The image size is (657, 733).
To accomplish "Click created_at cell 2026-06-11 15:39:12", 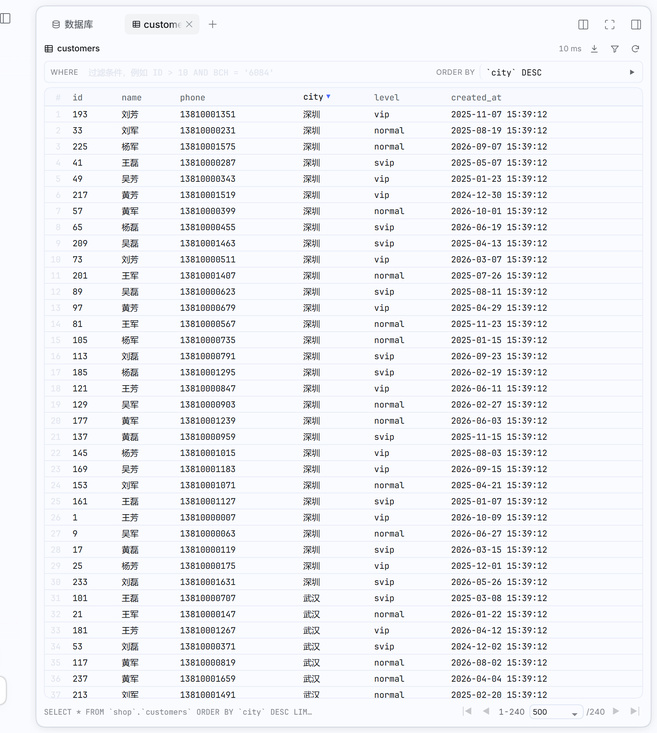I will click(x=499, y=388).
